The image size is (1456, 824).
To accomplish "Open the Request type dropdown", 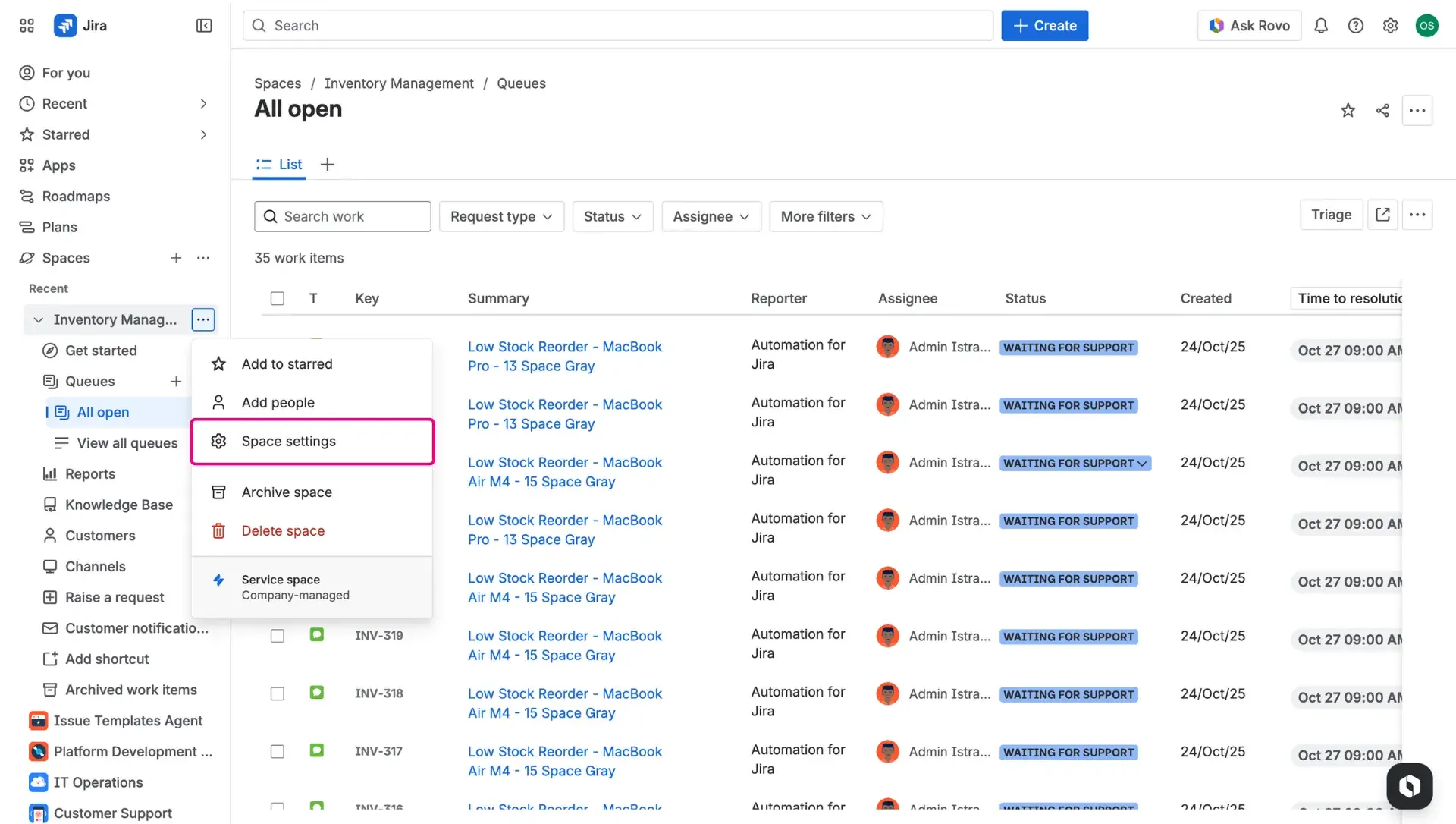I will pyautogui.click(x=500, y=216).
